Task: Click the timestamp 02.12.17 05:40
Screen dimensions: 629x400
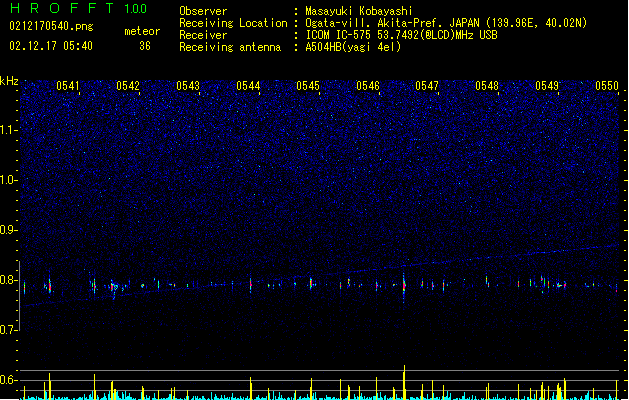Action: pyautogui.click(x=51, y=46)
